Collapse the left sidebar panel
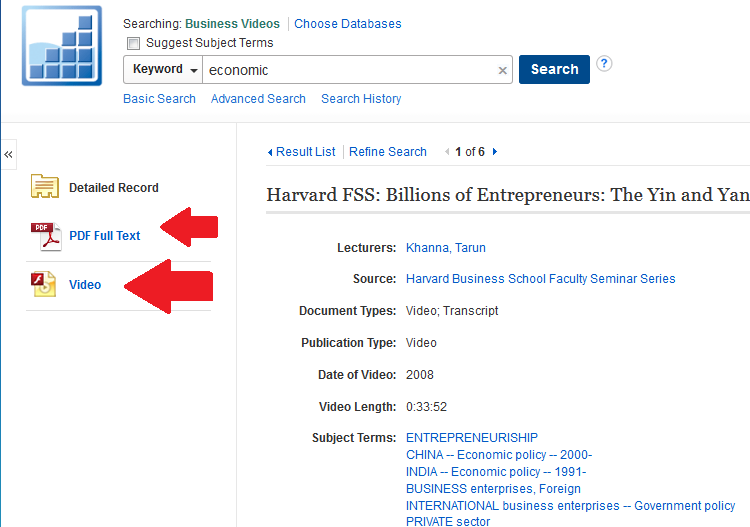Screen dimensions: 750x527 click(x=9, y=154)
